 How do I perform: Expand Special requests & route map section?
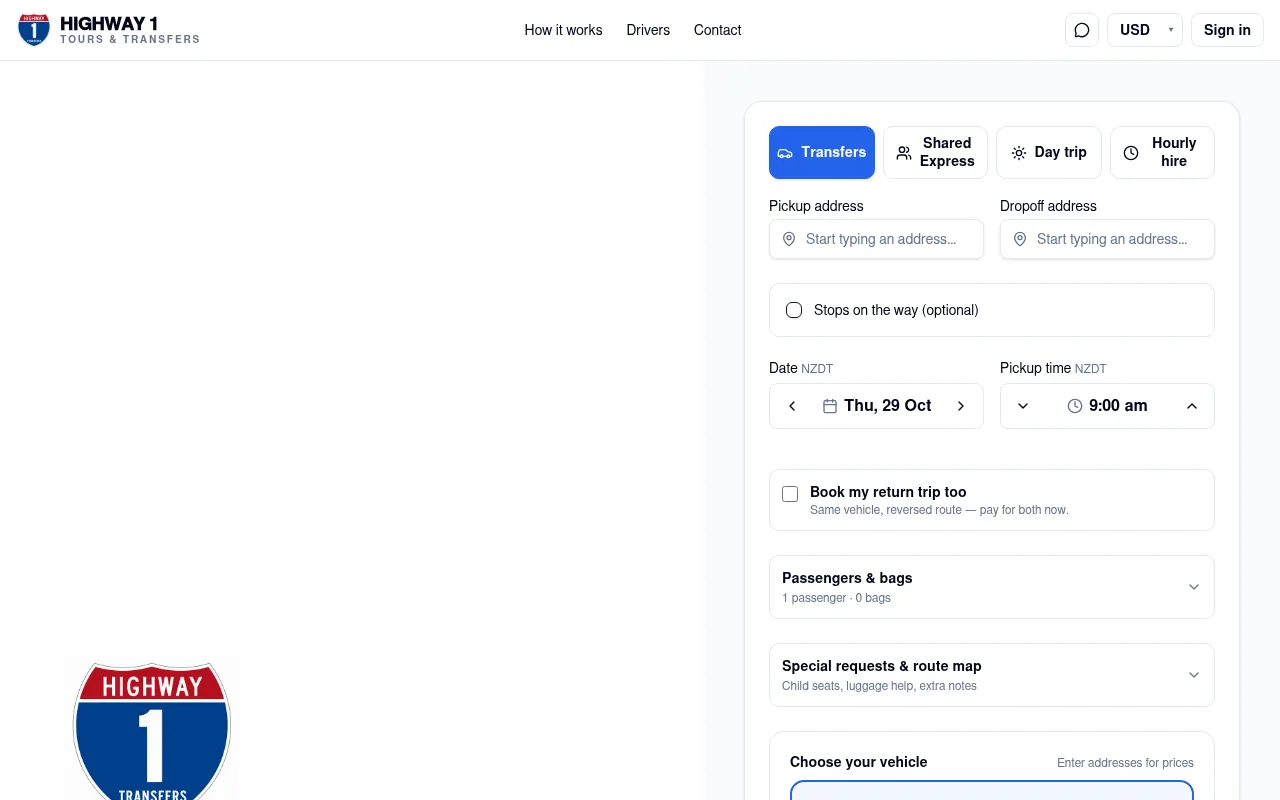click(x=992, y=675)
